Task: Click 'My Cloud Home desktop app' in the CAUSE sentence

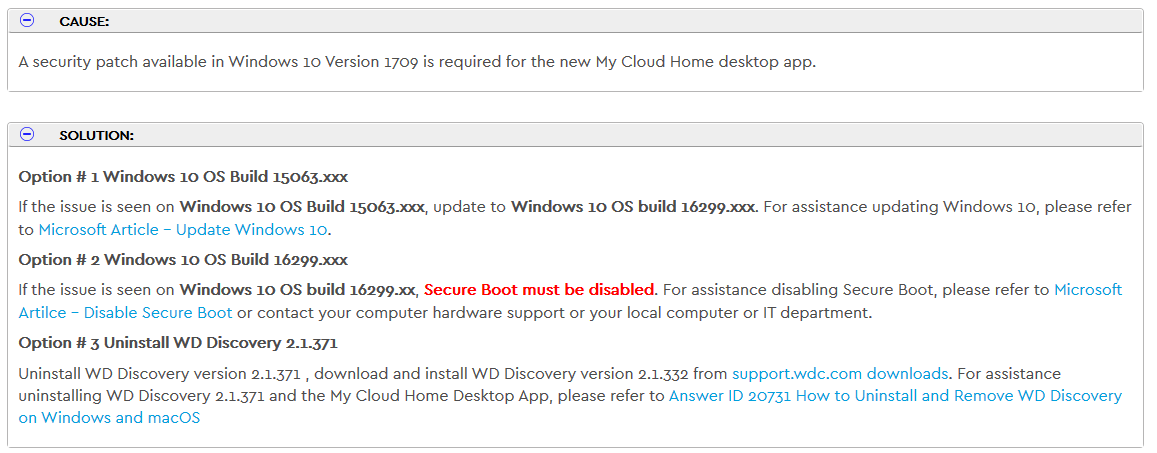Action: 705,62
